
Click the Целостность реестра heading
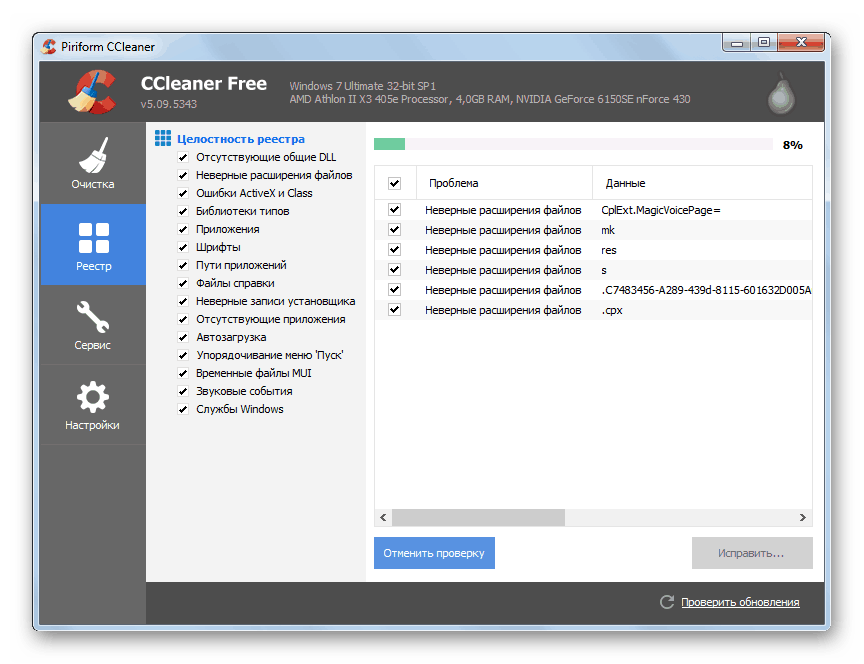(x=241, y=139)
